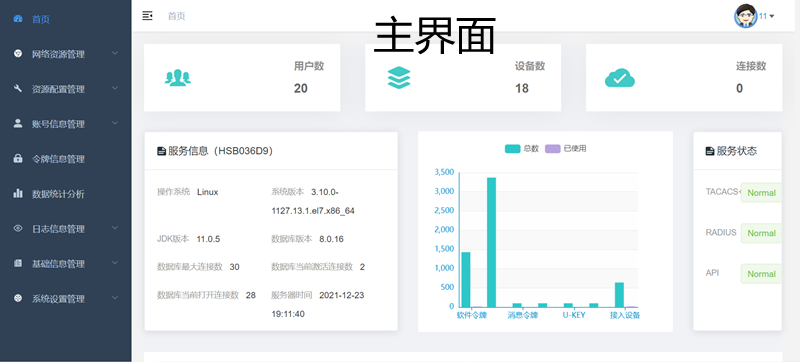
Task: Click the icon beside 系统设置管理
Action: [18, 298]
